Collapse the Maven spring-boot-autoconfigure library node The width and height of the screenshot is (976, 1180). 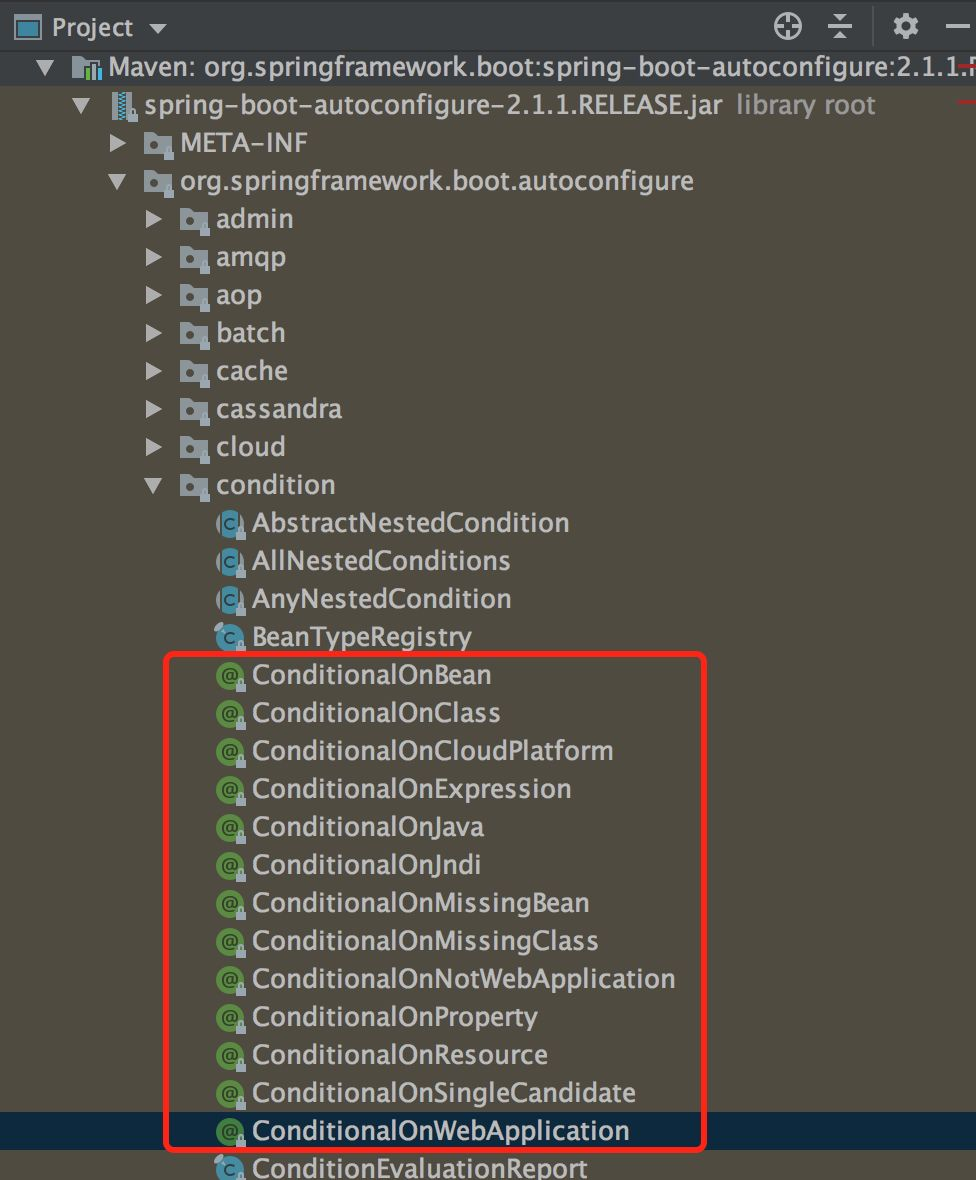pyautogui.click(x=45, y=68)
